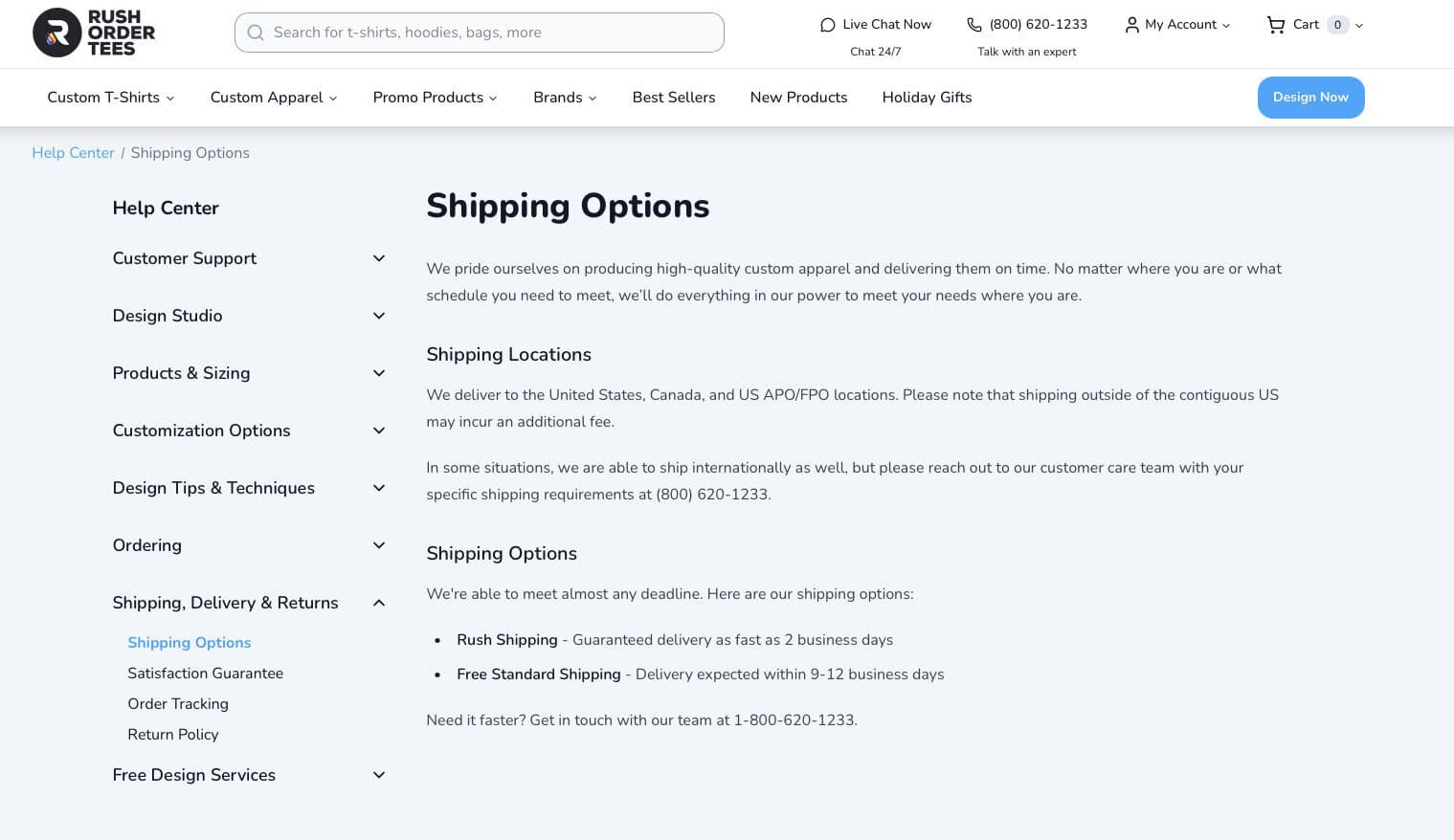Click the shopping cart icon
The image size is (1454, 840).
pyautogui.click(x=1275, y=25)
